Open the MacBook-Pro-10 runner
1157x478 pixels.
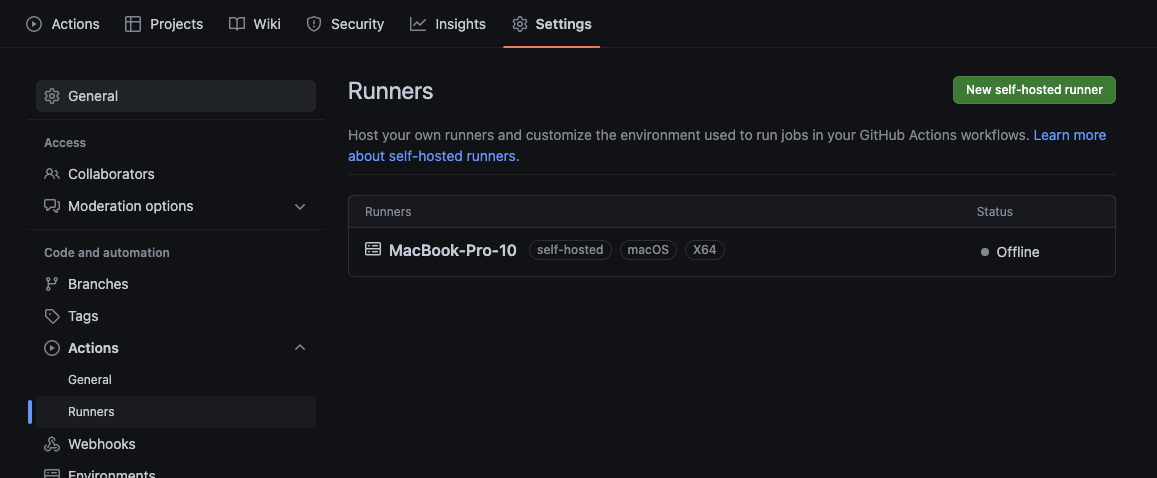pyautogui.click(x=452, y=250)
